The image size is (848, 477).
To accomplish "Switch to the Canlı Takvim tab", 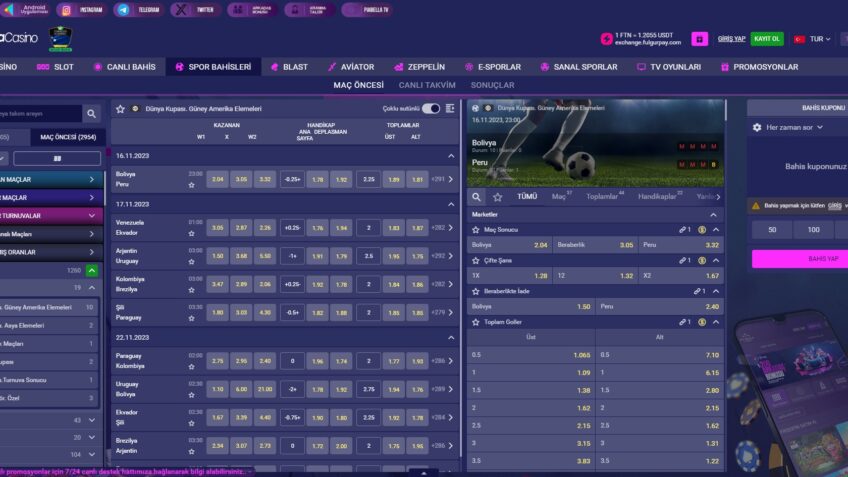I will 427,85.
